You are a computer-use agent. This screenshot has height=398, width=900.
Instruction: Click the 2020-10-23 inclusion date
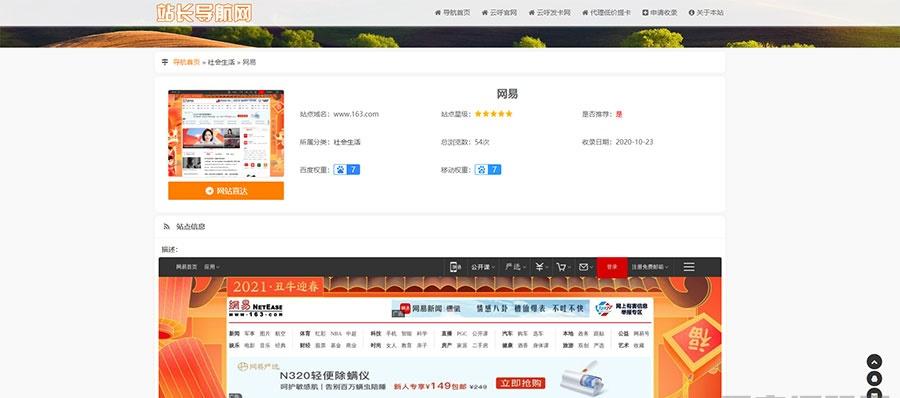coord(634,142)
